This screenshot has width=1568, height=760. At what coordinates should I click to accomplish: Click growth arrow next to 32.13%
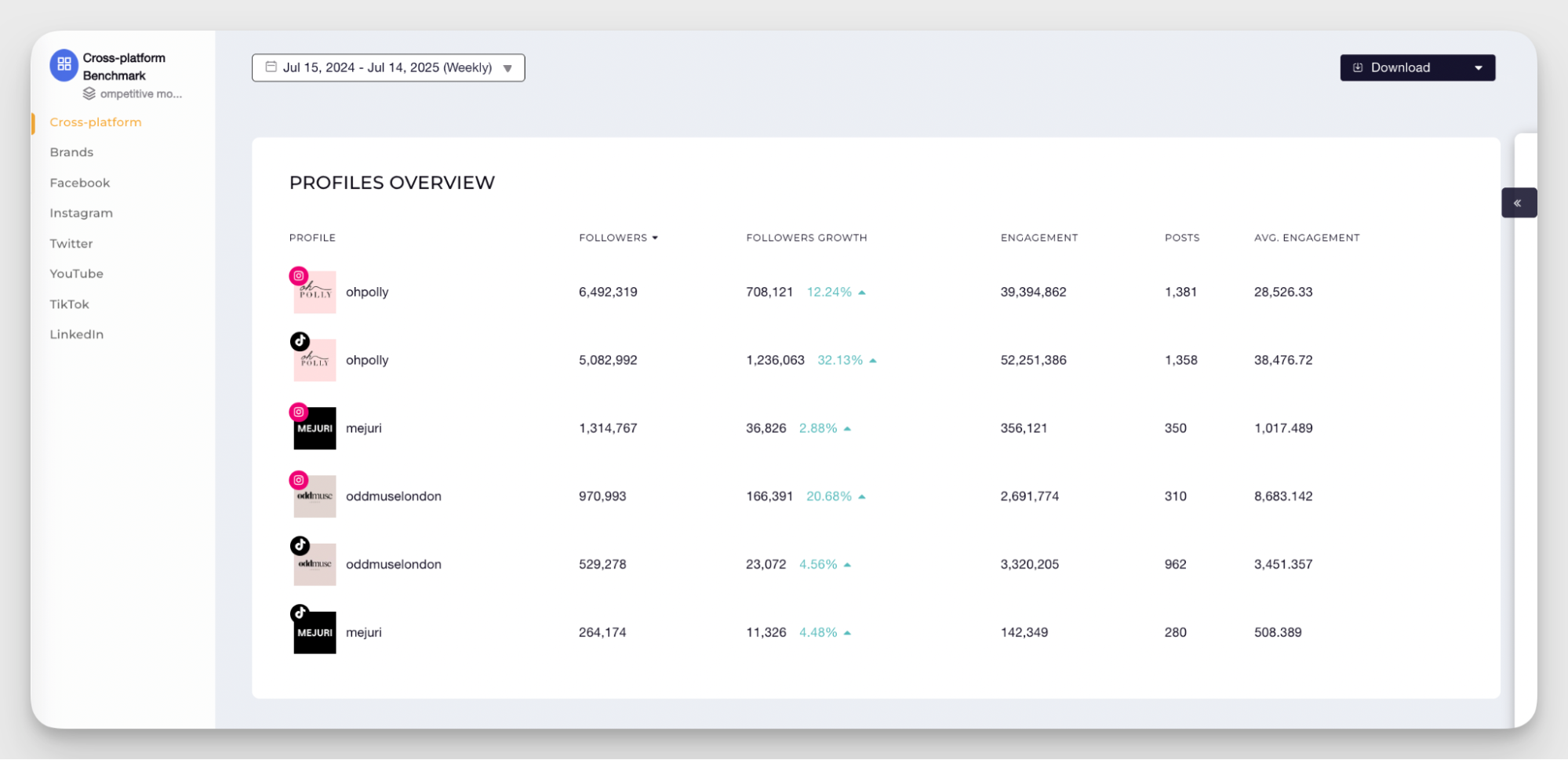coord(873,361)
